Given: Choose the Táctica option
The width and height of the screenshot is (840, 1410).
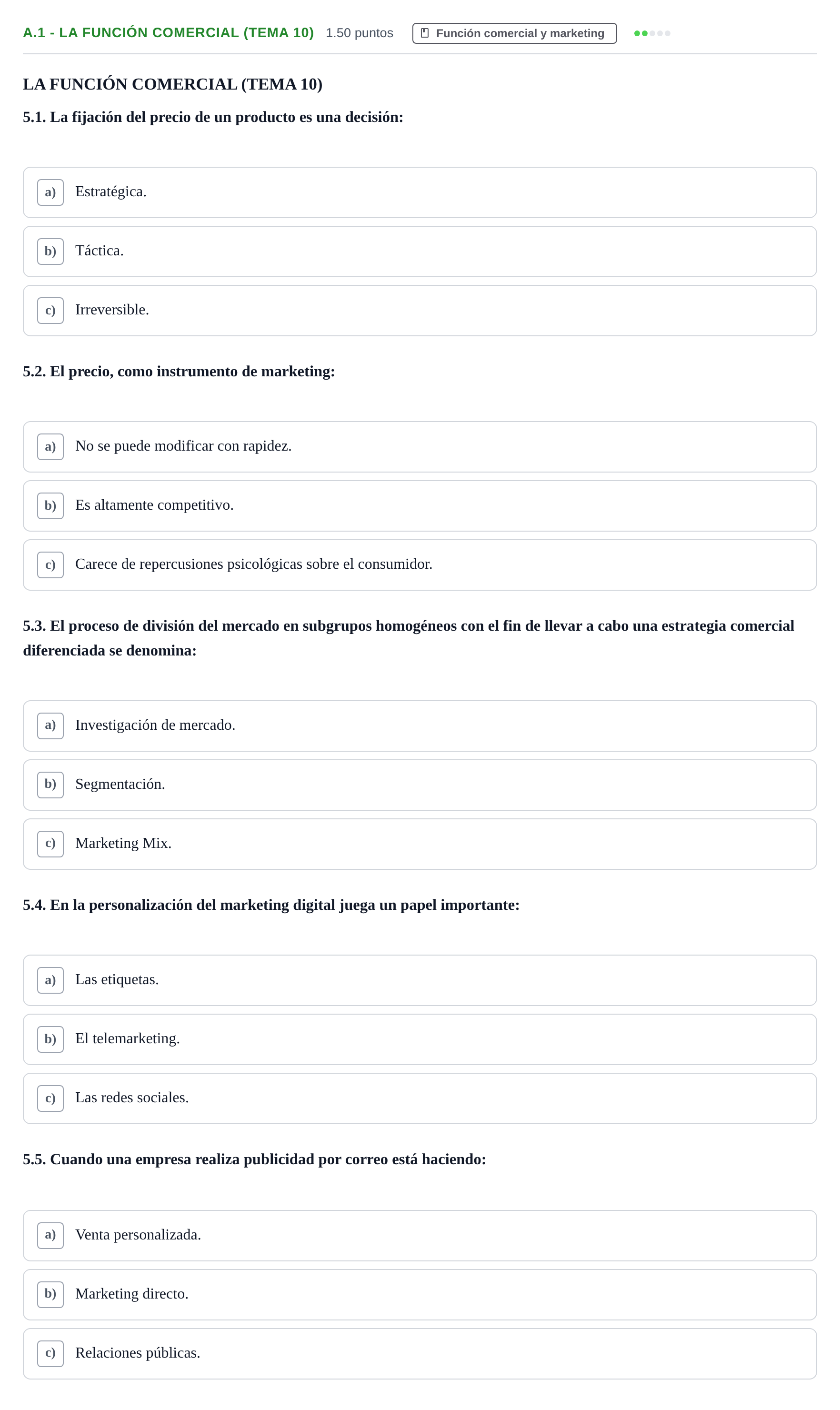Looking at the screenshot, I should pos(420,252).
